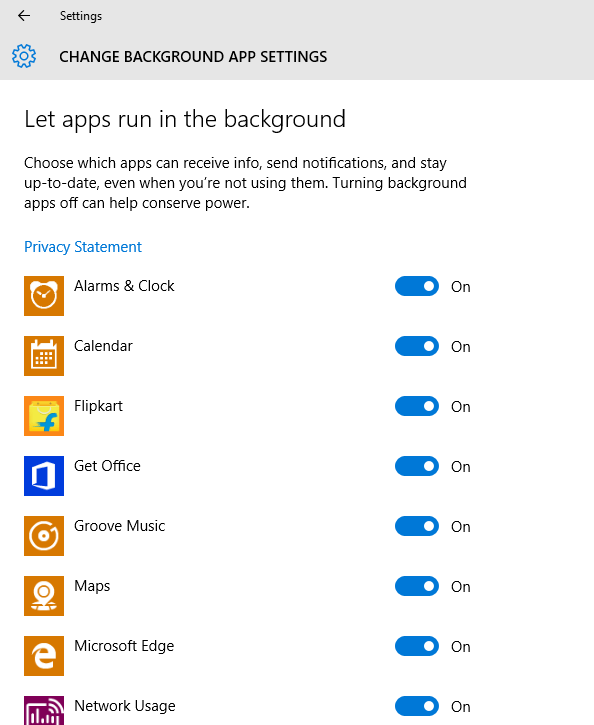Screen dimensions: 594x725
Task: Click the Flipkart shopping bag icon
Action: [44, 416]
